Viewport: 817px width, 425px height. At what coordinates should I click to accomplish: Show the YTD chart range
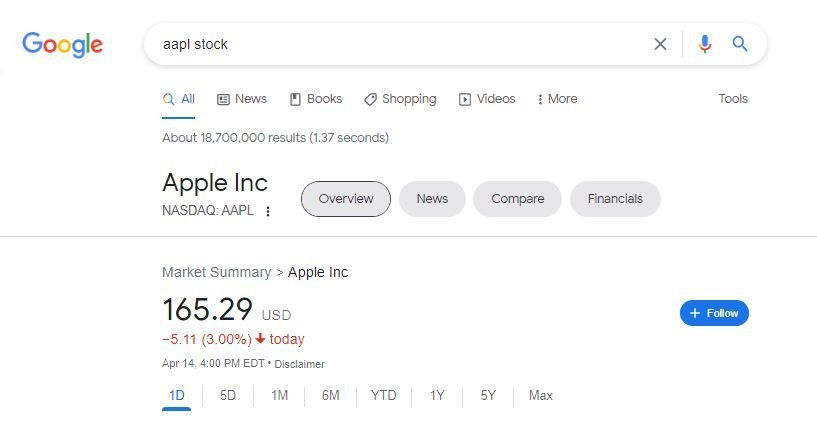point(383,396)
